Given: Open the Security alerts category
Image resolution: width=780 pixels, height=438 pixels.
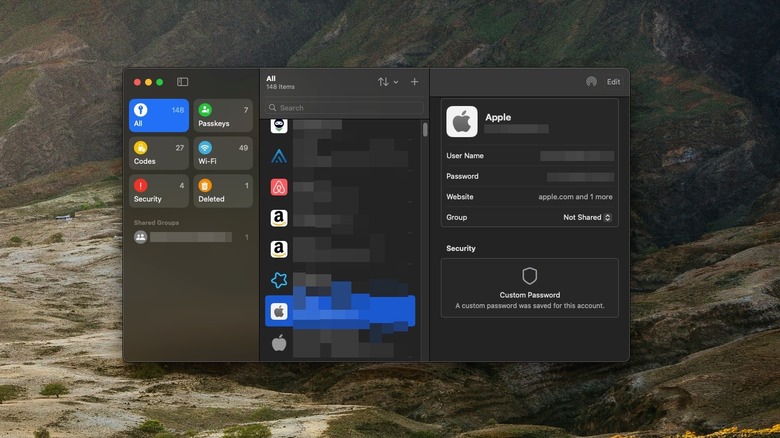Looking at the screenshot, I should [x=158, y=191].
